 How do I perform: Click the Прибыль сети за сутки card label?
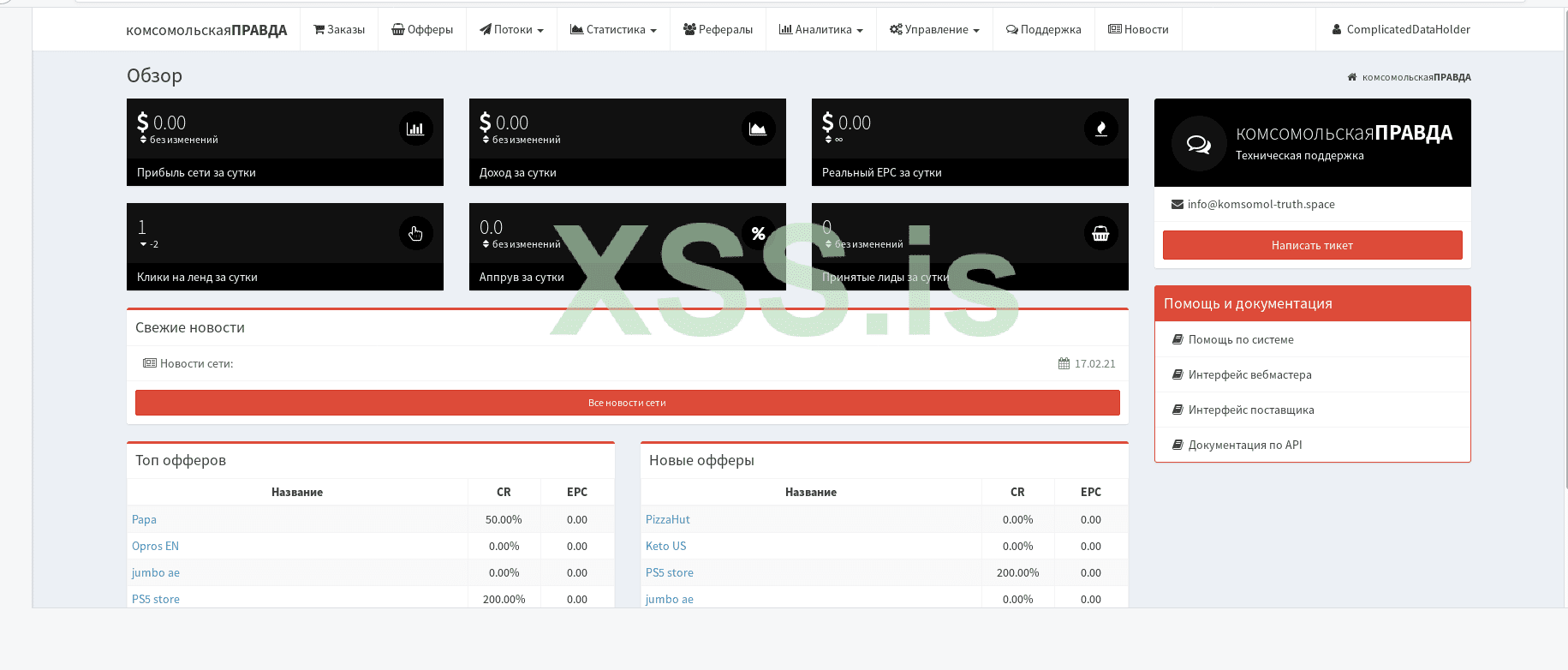tap(196, 172)
